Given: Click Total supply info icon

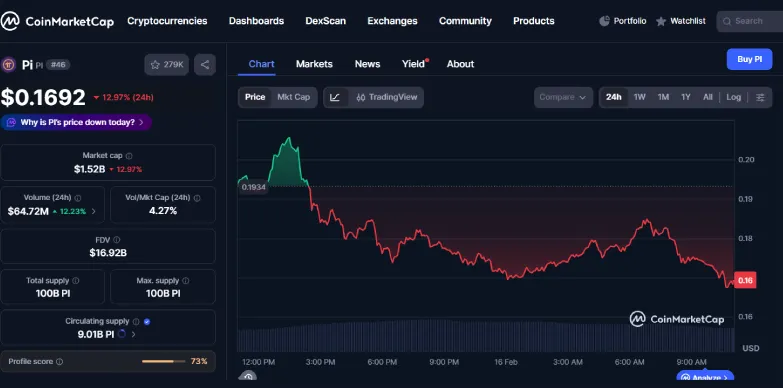Looking at the screenshot, I should point(75,281).
